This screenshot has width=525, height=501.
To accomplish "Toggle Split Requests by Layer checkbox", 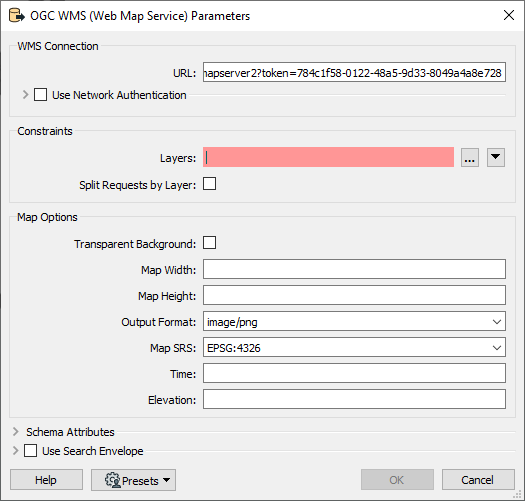I will (x=210, y=184).
